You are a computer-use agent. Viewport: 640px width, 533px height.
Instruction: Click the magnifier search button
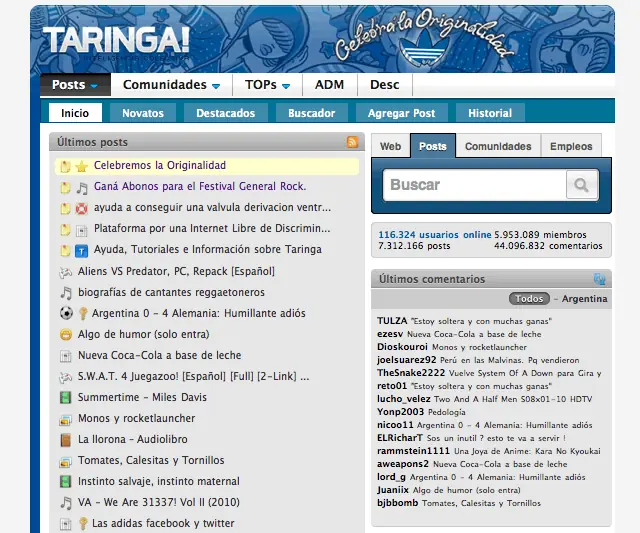(x=582, y=185)
